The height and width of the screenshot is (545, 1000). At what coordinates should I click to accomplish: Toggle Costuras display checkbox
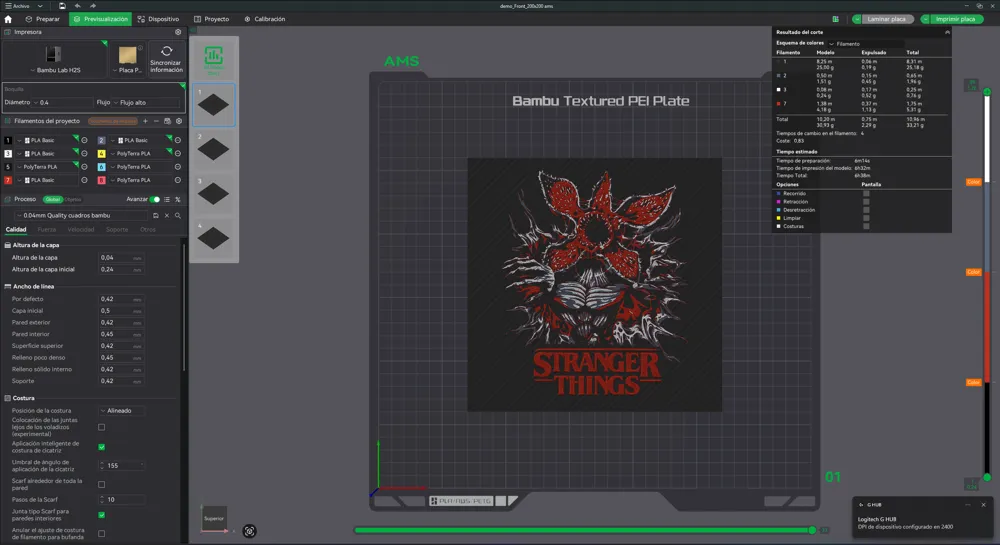(866, 226)
